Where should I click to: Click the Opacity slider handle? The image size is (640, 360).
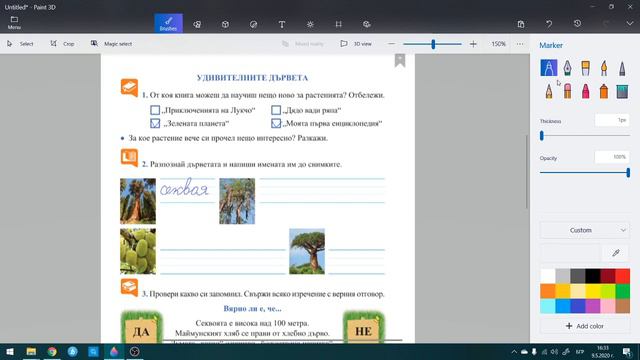pos(628,172)
